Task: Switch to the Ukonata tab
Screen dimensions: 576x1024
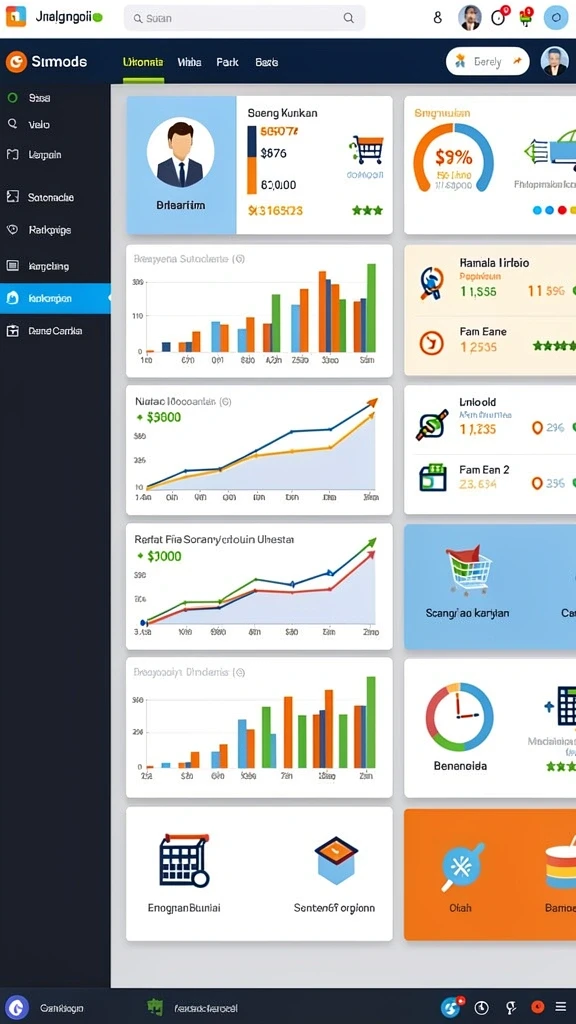Action: 143,63
